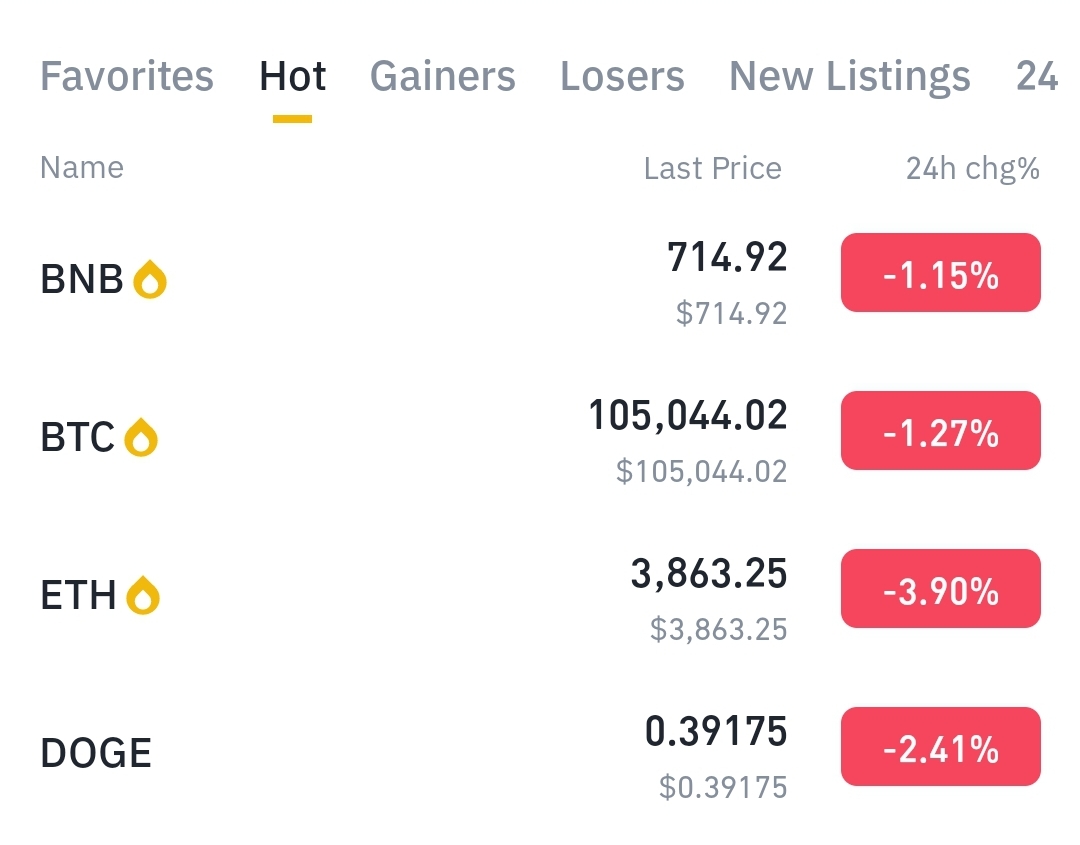Tap the flame icon next to BNB
The height and width of the screenshot is (845, 1080).
click(150, 280)
